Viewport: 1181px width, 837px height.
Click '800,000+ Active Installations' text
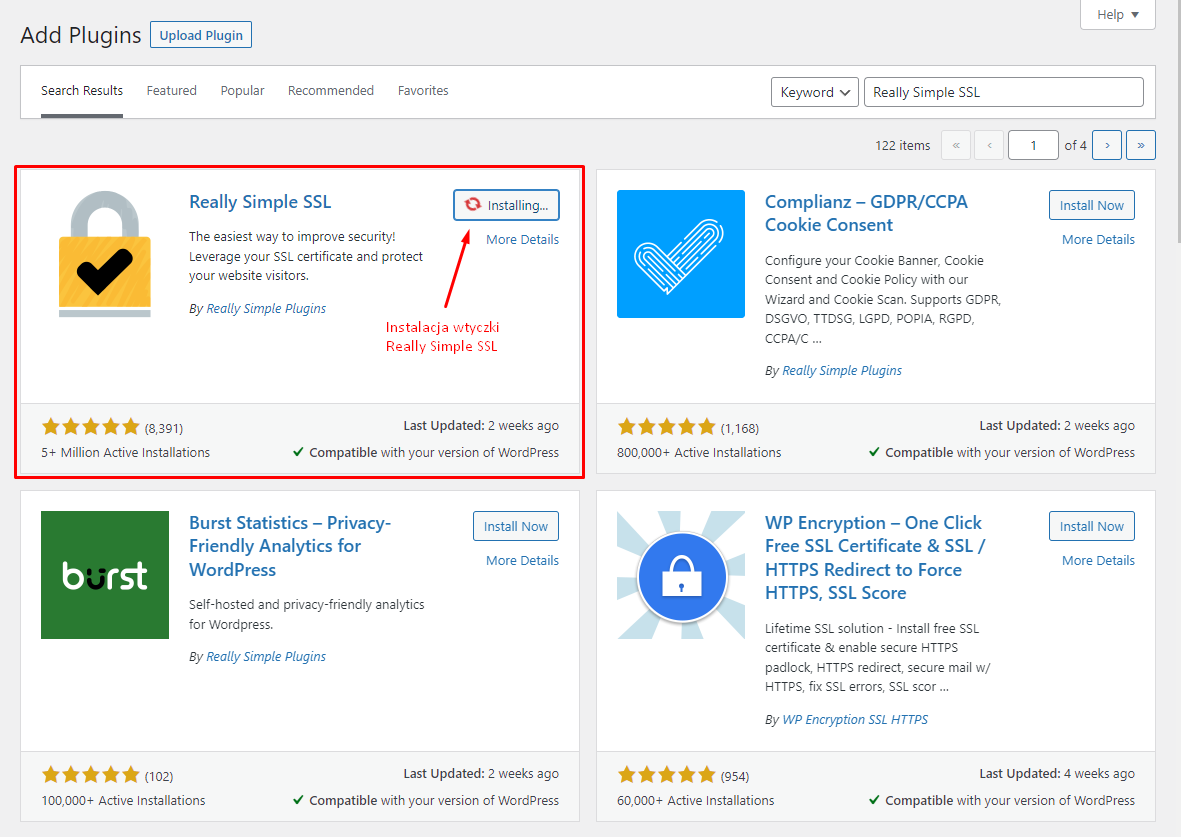[x=699, y=452]
